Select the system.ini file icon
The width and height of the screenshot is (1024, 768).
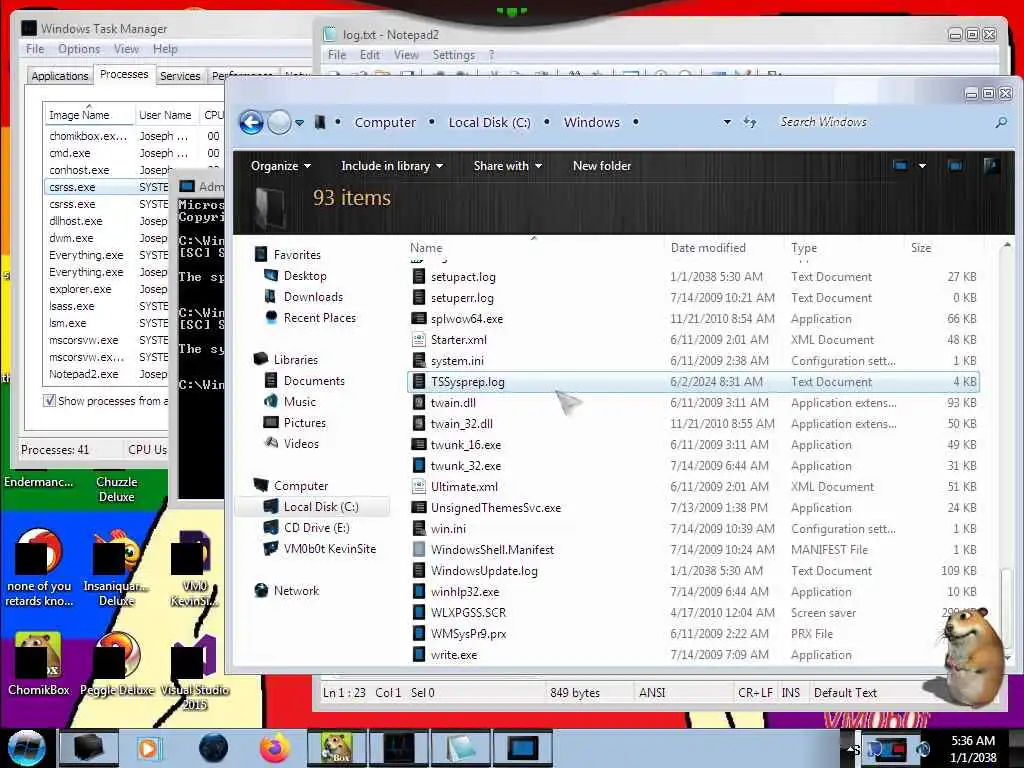[419, 360]
